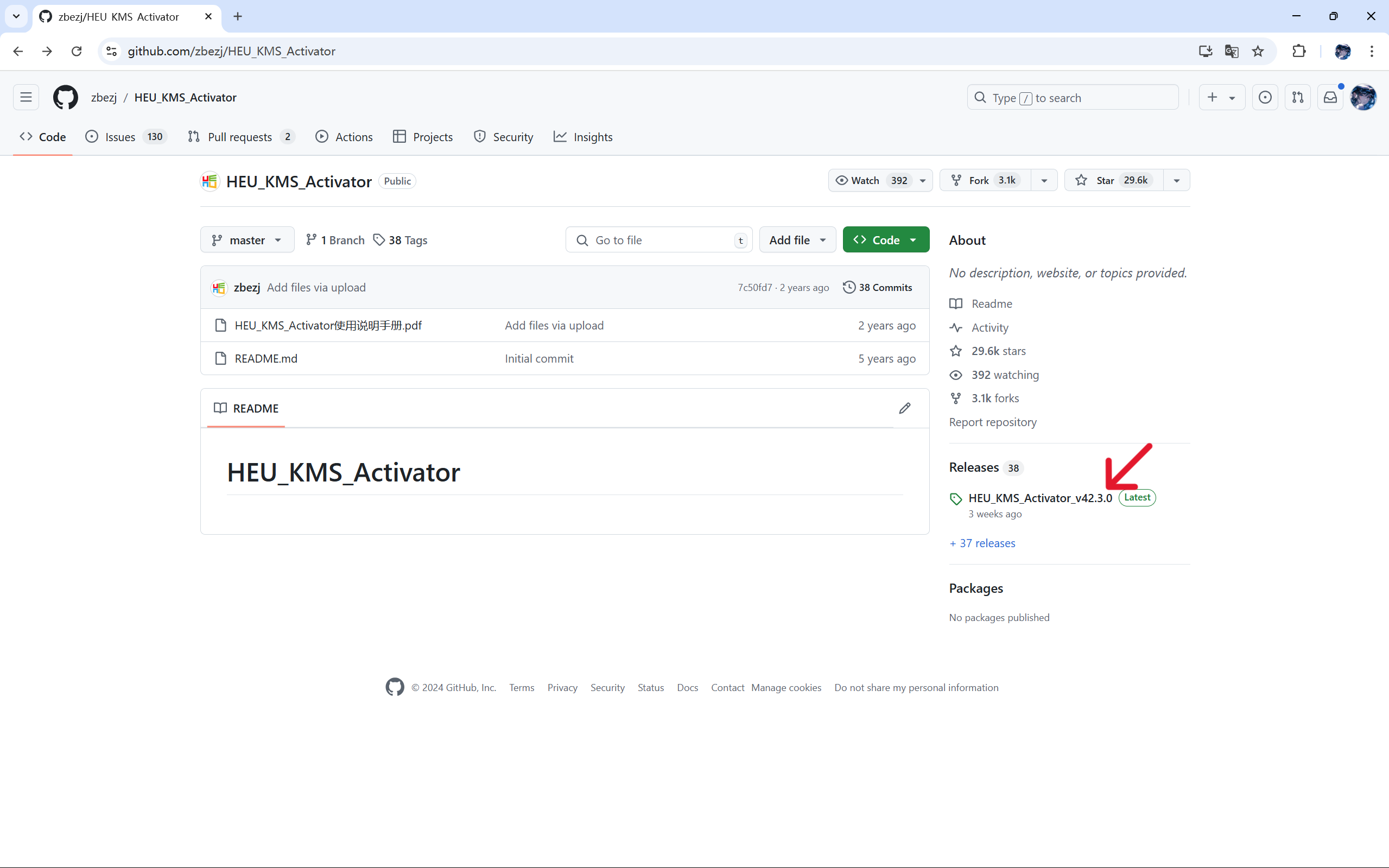Expand the Star lists dropdown arrow

point(1177,180)
